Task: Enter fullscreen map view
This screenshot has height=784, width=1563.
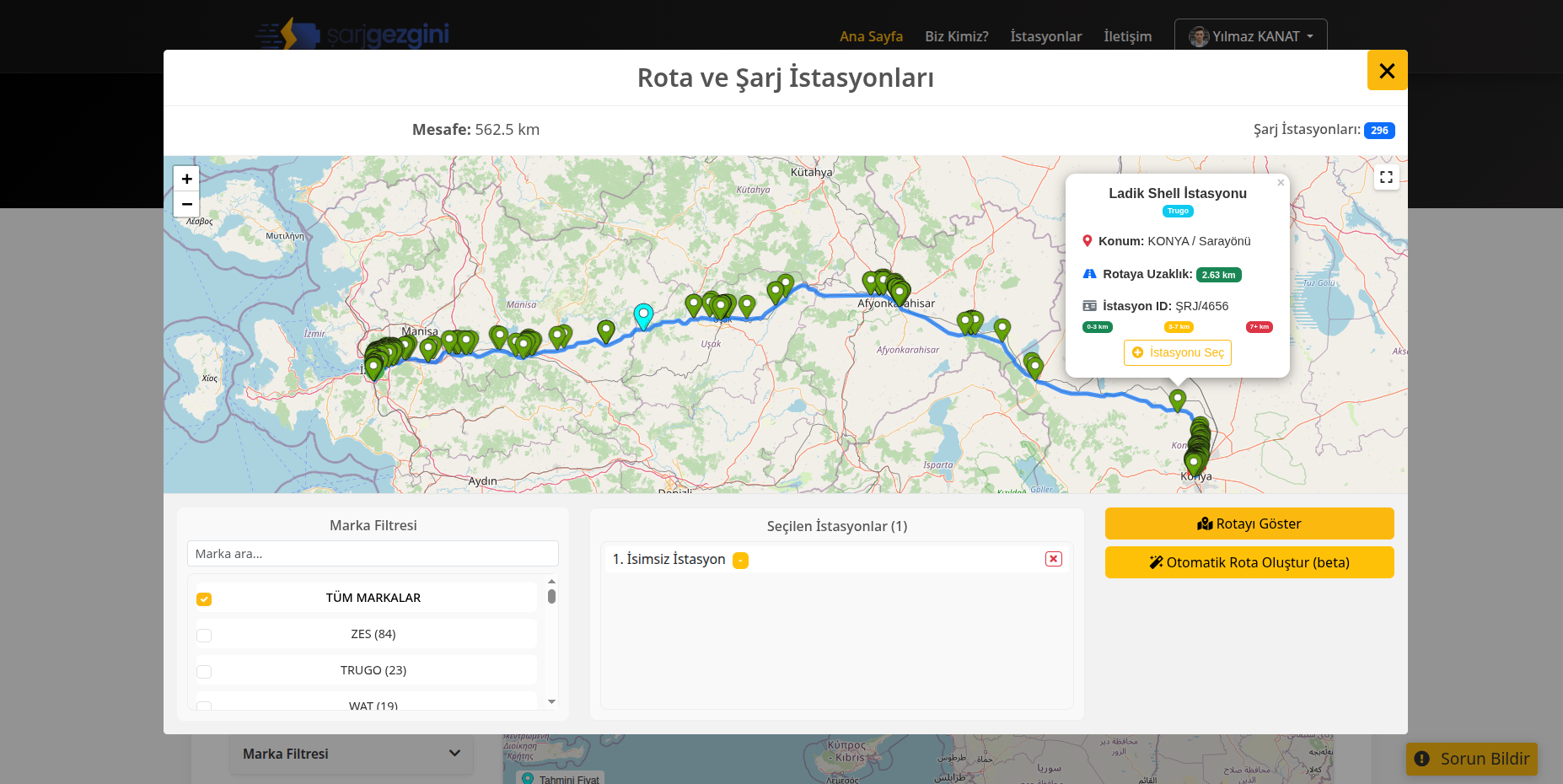Action: tap(1386, 177)
